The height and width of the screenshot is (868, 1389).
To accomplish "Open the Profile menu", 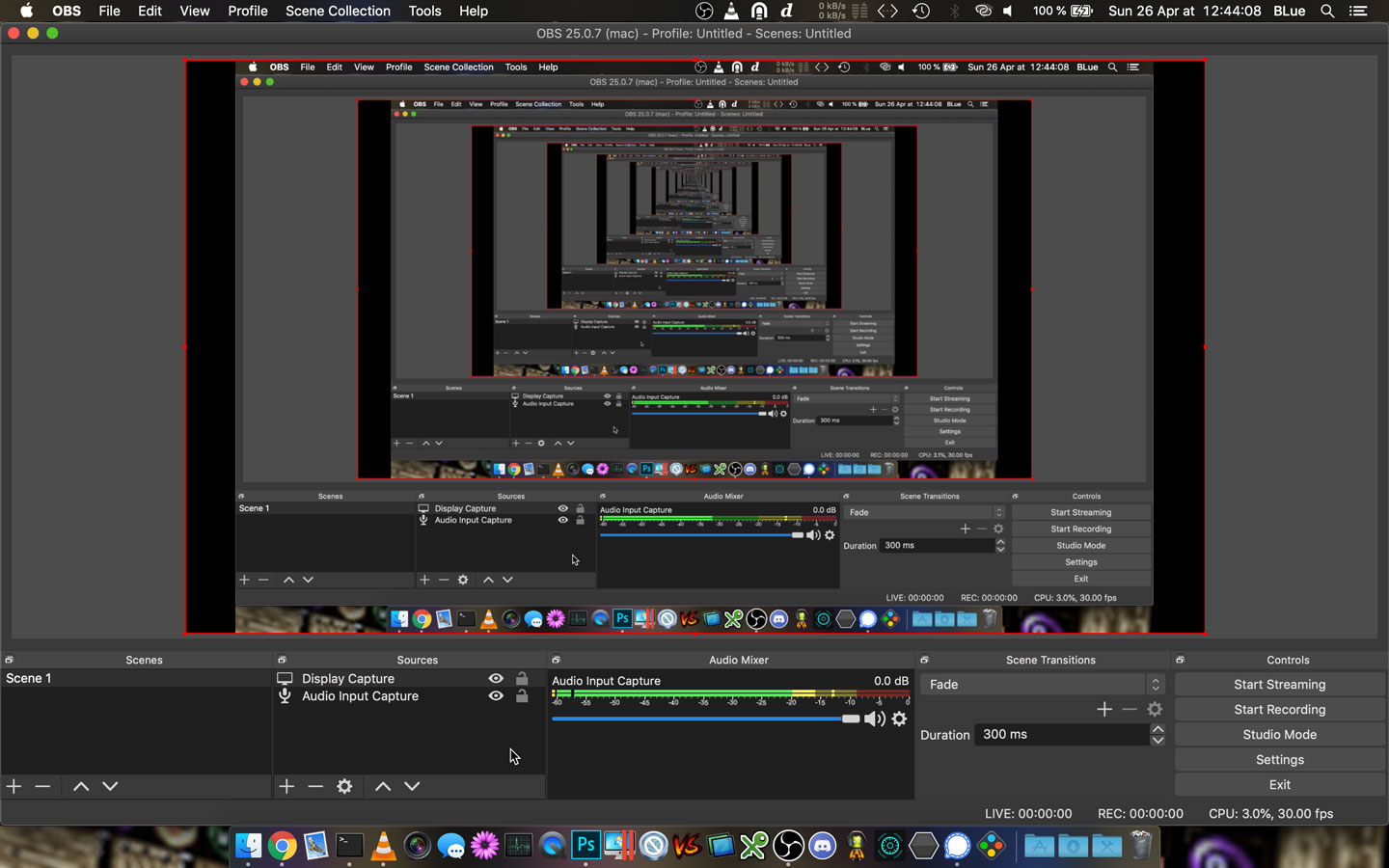I will point(248,11).
